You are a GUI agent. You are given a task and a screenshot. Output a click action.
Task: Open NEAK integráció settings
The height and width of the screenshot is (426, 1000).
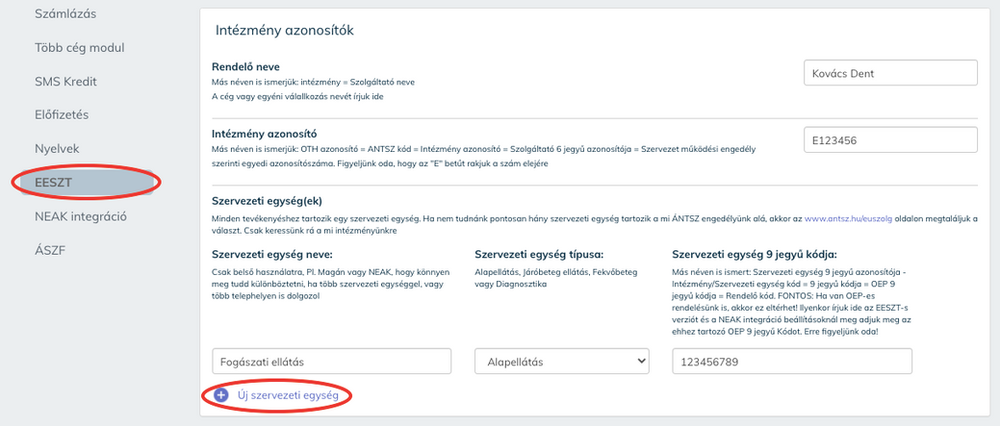tap(81, 215)
